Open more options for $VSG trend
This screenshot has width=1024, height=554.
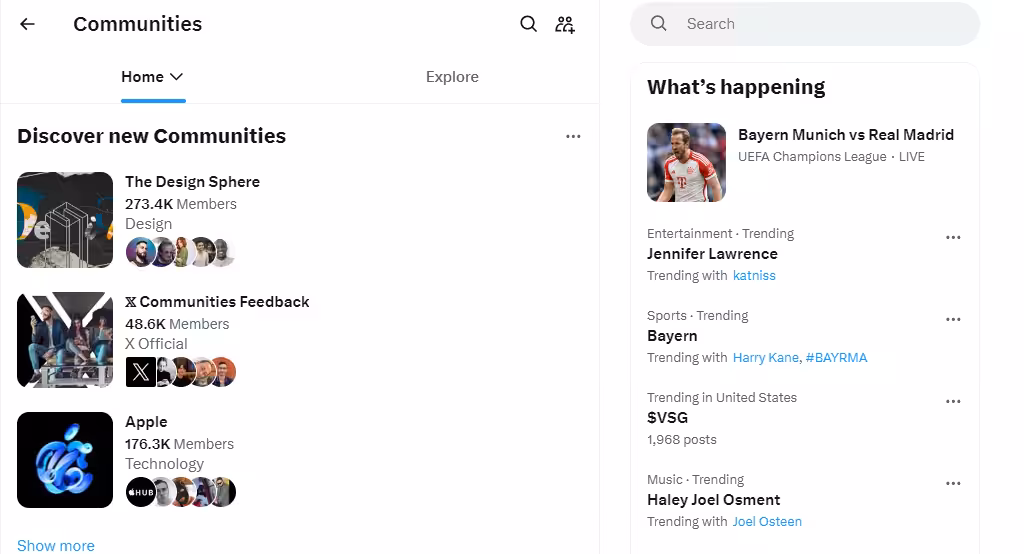(953, 401)
